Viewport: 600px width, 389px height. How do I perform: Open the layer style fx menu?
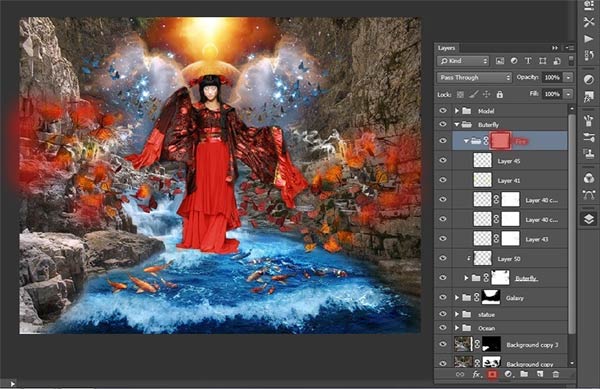pos(476,374)
